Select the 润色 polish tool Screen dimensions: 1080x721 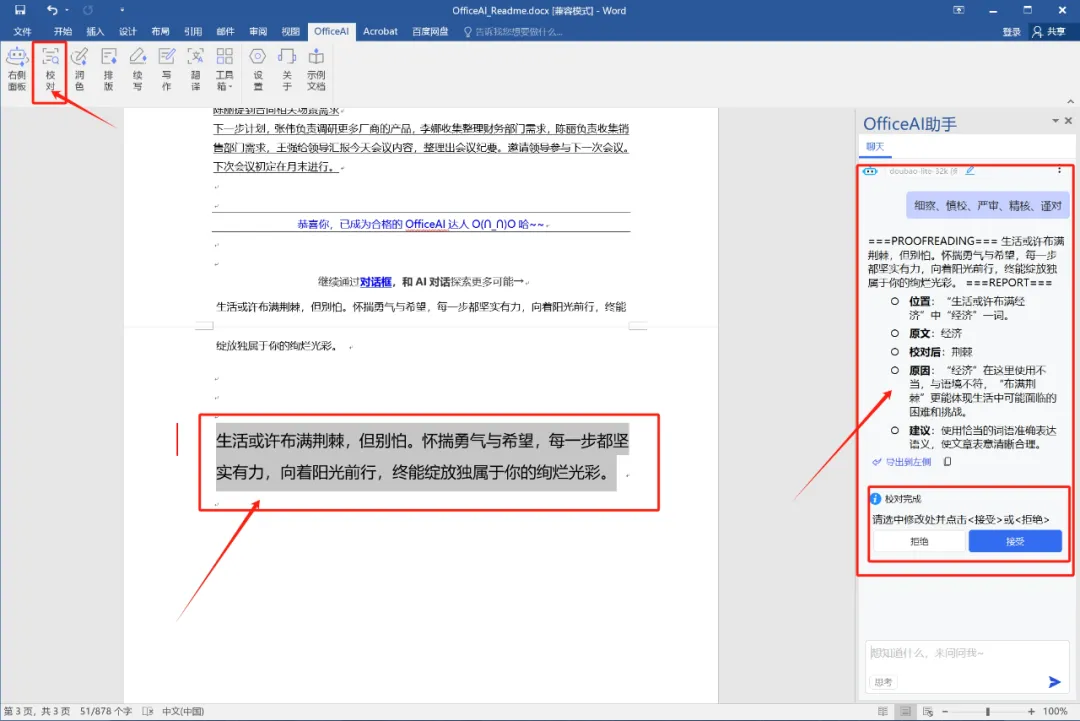[79, 70]
